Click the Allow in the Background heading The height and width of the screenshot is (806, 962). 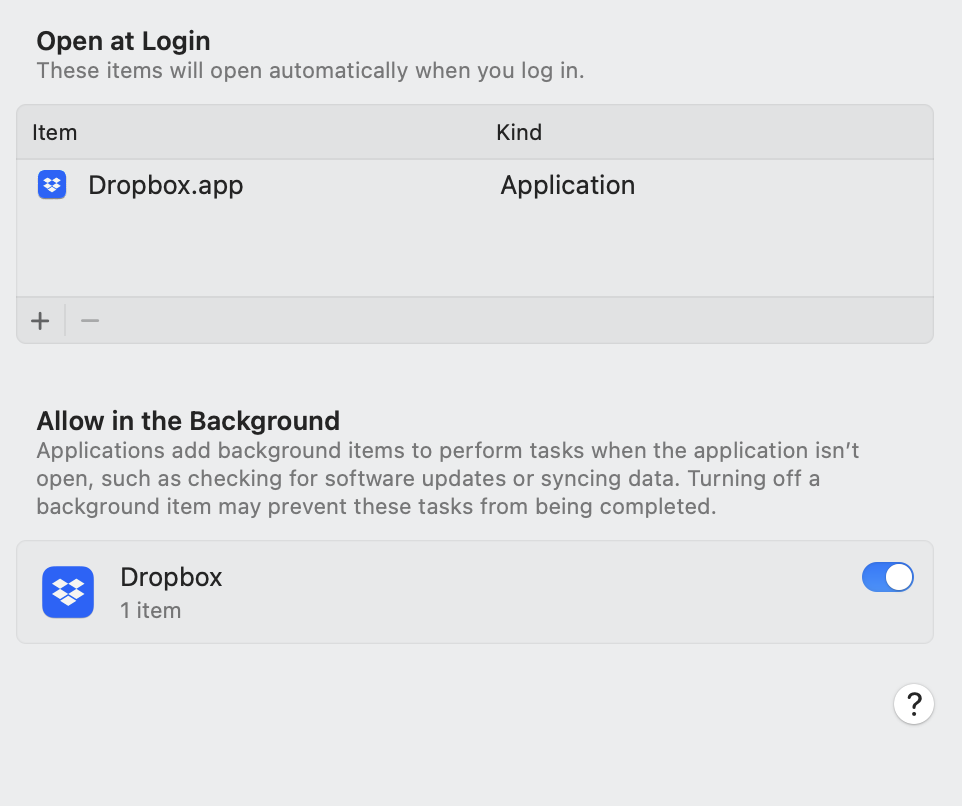(188, 420)
